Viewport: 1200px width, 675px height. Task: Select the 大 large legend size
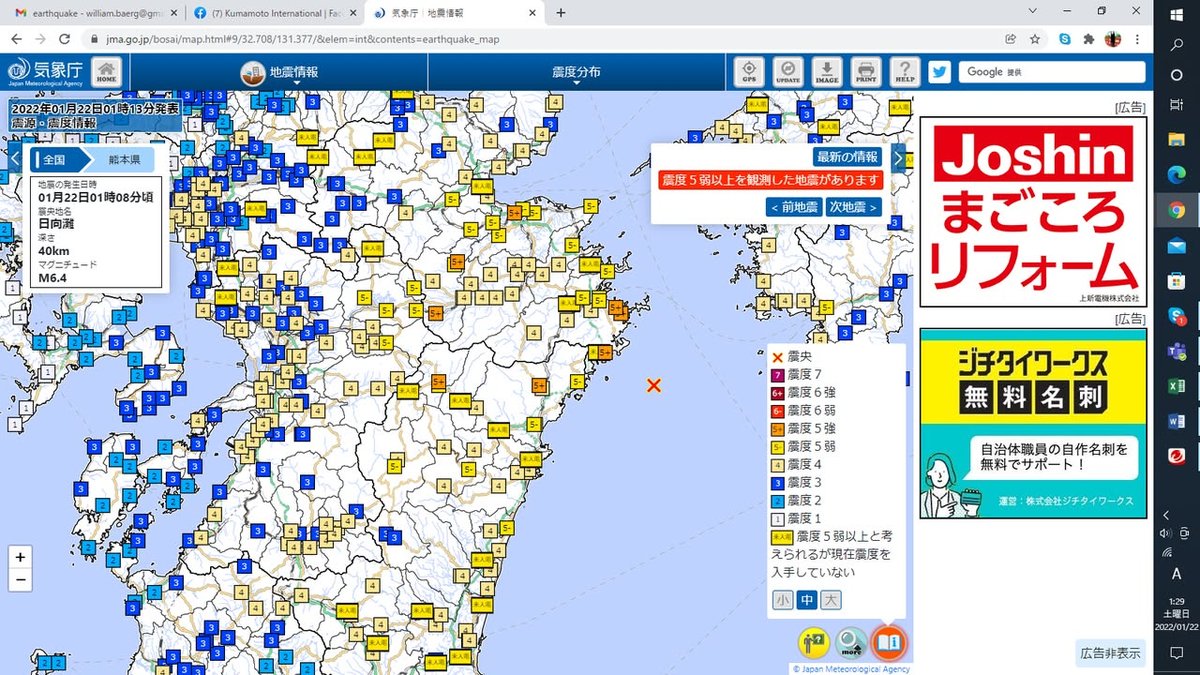pyautogui.click(x=831, y=600)
